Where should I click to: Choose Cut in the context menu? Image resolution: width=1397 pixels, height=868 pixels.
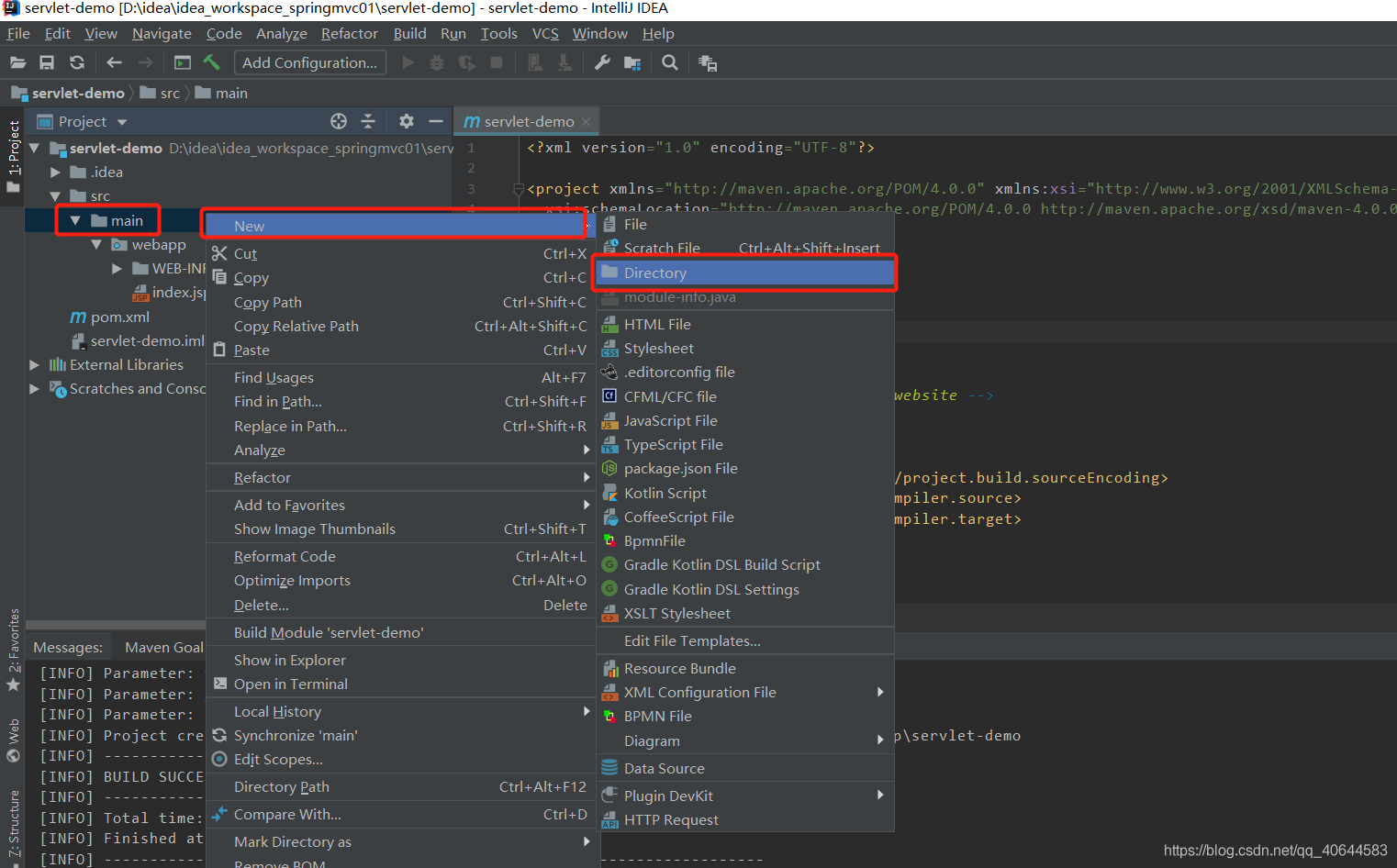coord(401,253)
